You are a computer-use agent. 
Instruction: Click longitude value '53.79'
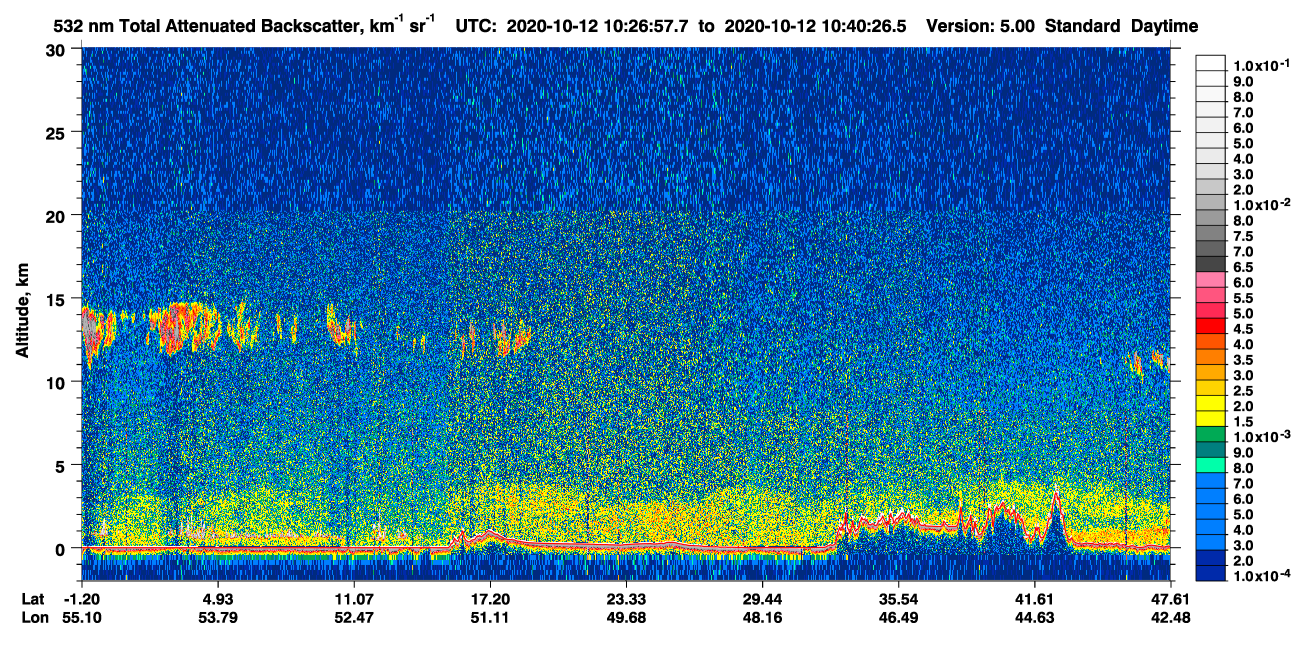pos(217,617)
